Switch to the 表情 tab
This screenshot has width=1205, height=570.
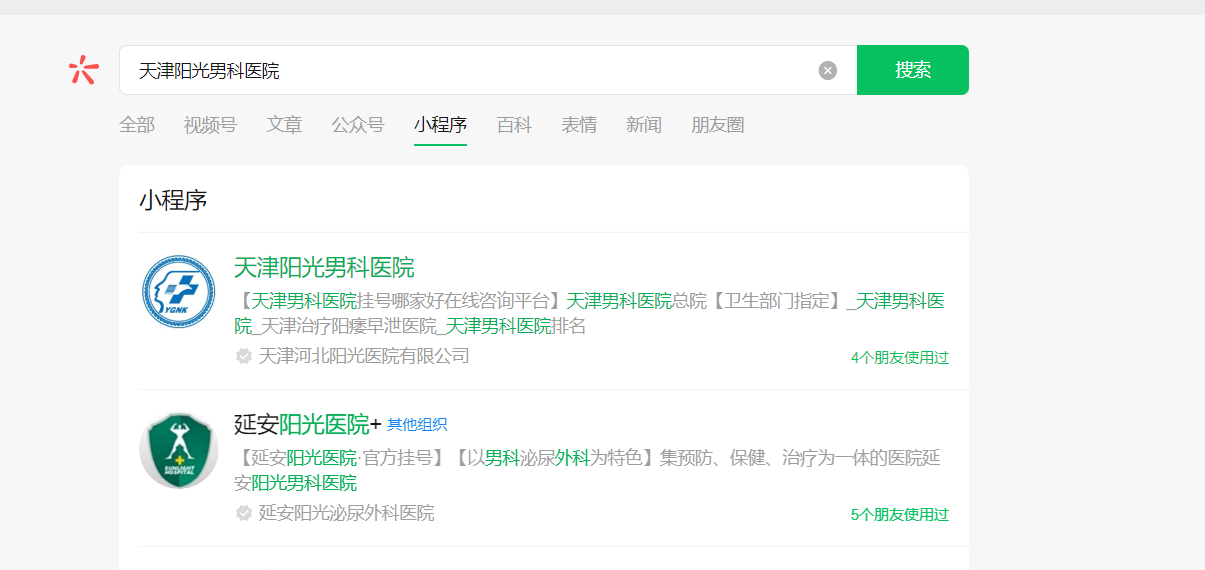point(579,125)
